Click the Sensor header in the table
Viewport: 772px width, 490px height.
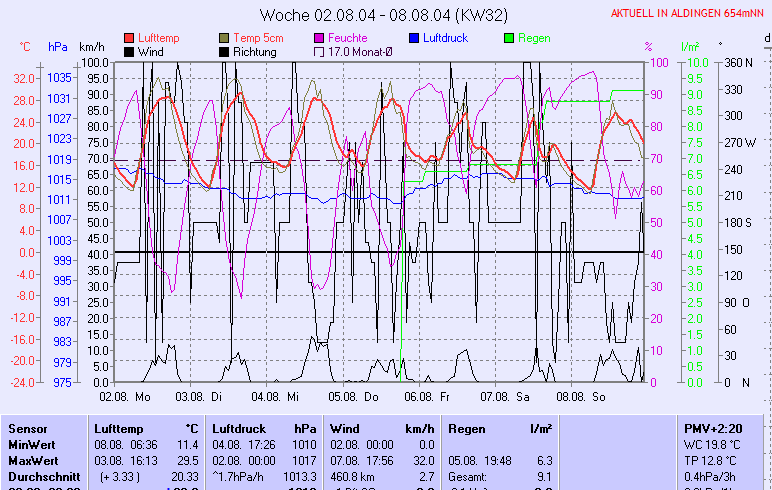(x=27, y=428)
